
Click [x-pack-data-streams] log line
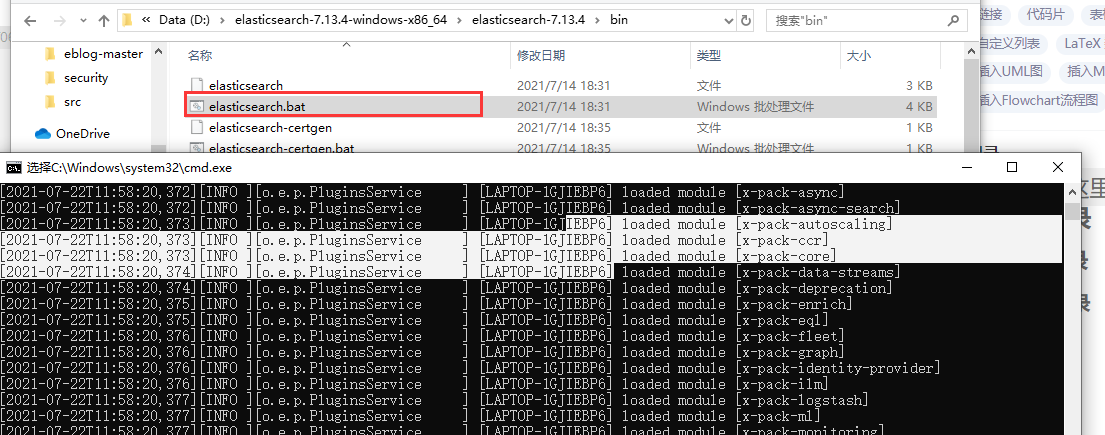(818, 272)
